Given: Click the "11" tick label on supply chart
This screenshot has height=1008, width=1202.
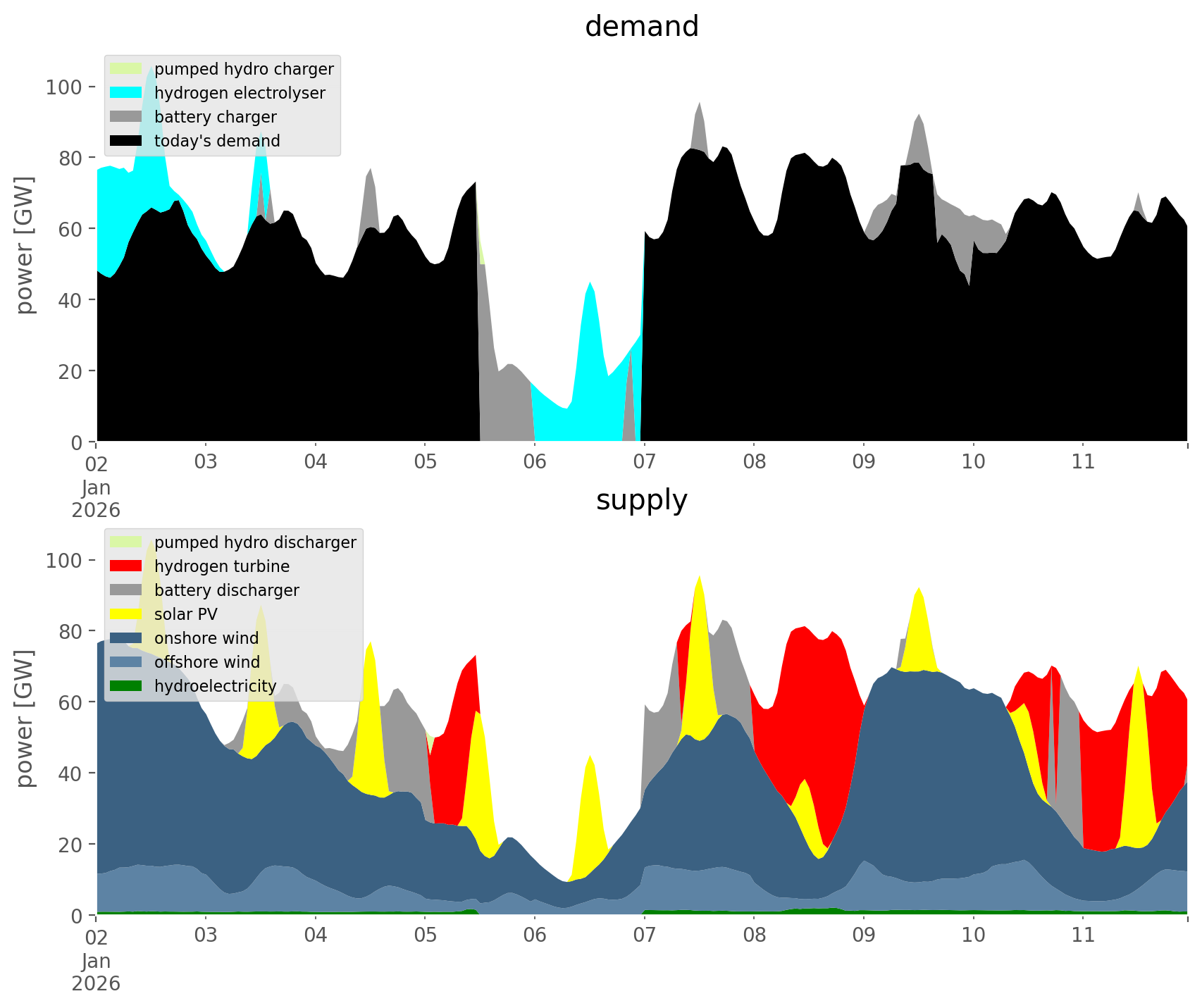Looking at the screenshot, I should tap(1082, 935).
